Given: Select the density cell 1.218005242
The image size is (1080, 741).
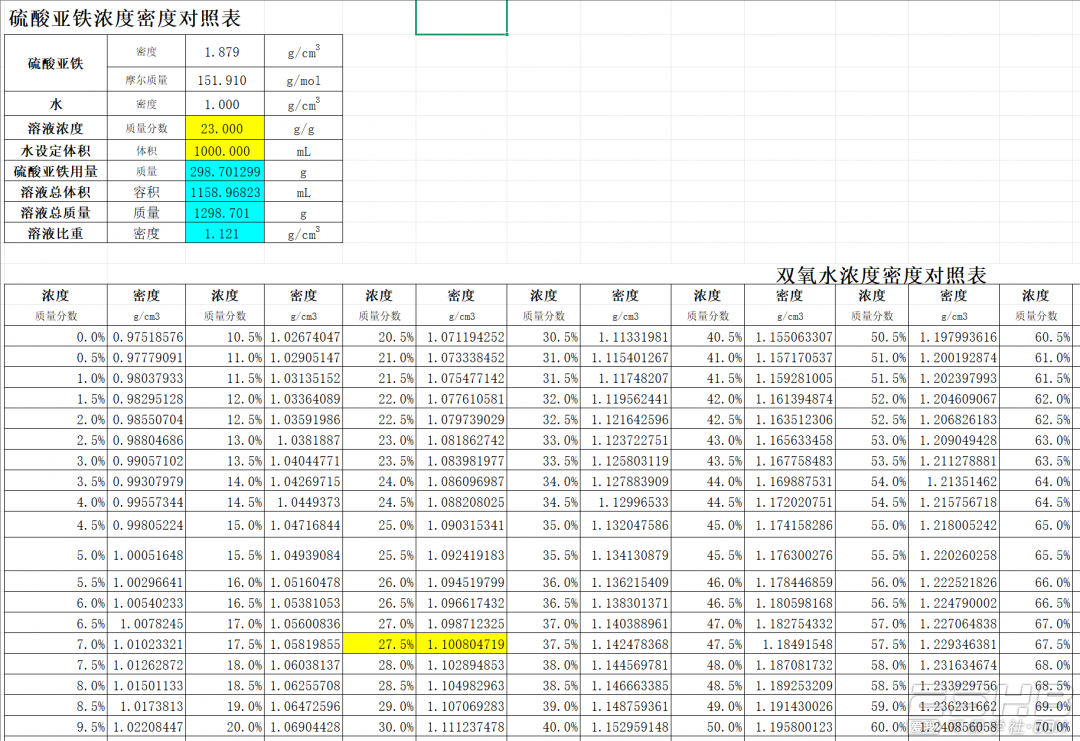Looking at the screenshot, I should click(954, 525).
